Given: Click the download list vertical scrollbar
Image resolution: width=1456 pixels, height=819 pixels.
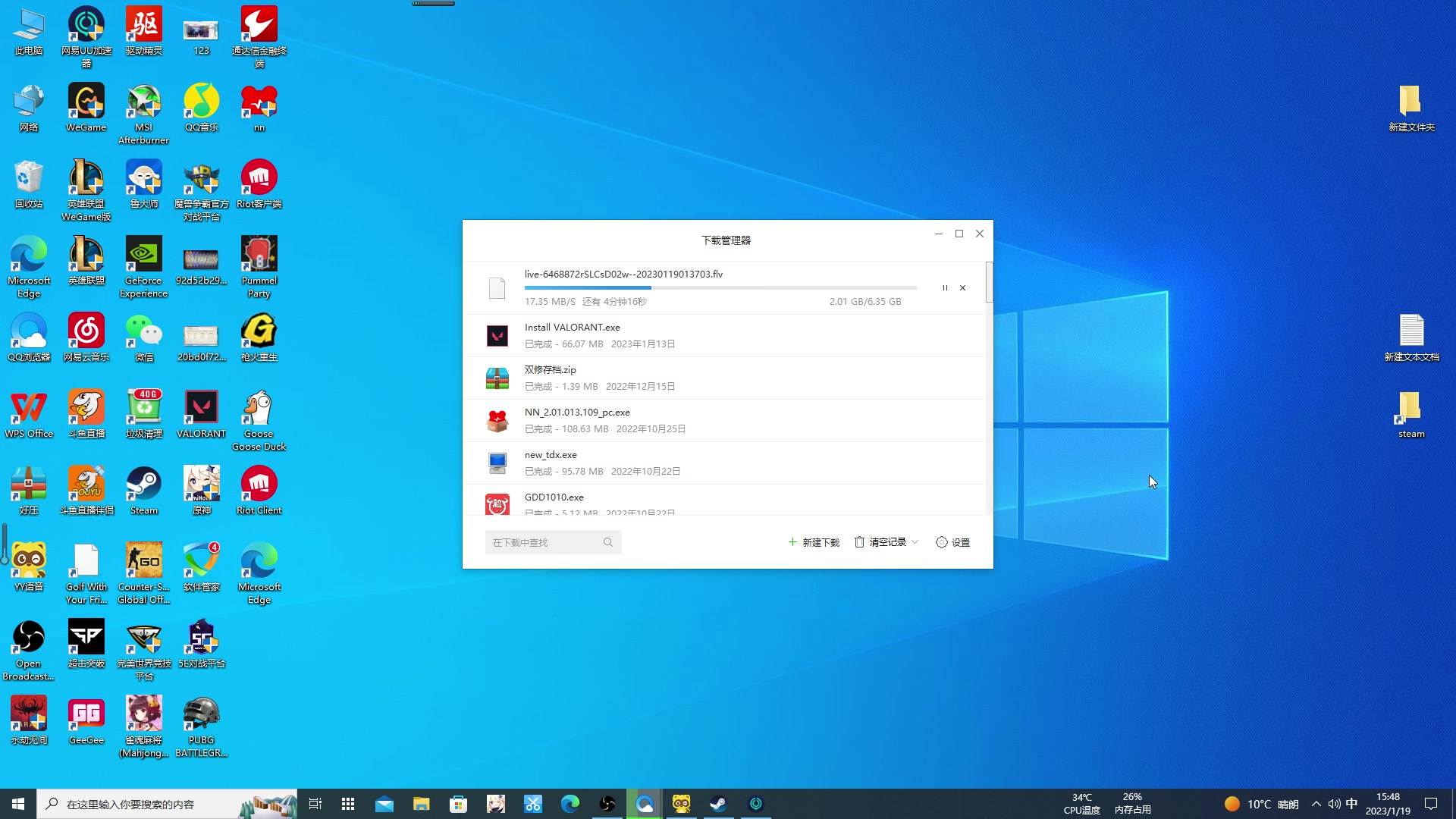Looking at the screenshot, I should (x=989, y=282).
